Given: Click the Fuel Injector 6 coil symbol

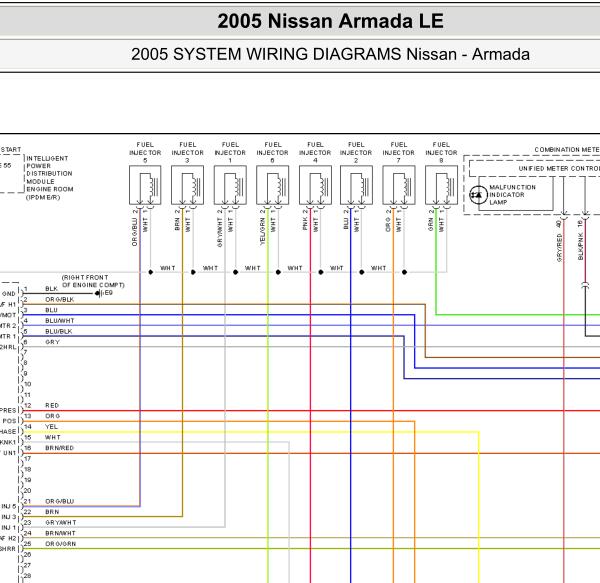Looking at the screenshot, I should [272, 185].
